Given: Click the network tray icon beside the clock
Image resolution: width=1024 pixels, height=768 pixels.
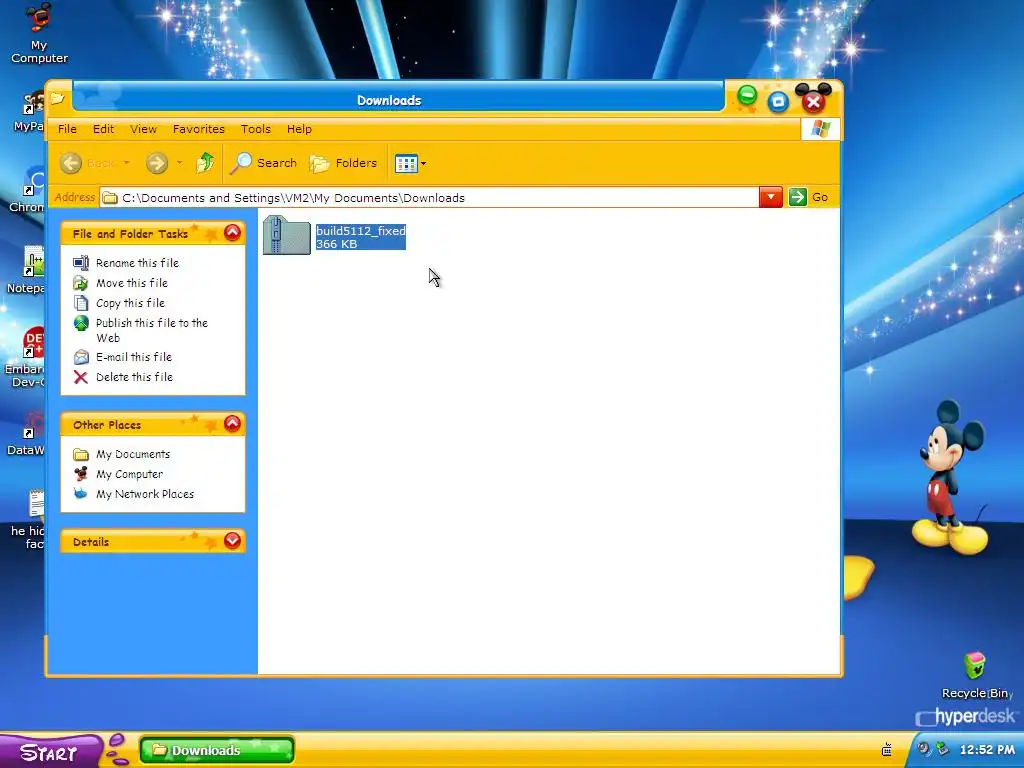Looking at the screenshot, I should click(x=942, y=749).
